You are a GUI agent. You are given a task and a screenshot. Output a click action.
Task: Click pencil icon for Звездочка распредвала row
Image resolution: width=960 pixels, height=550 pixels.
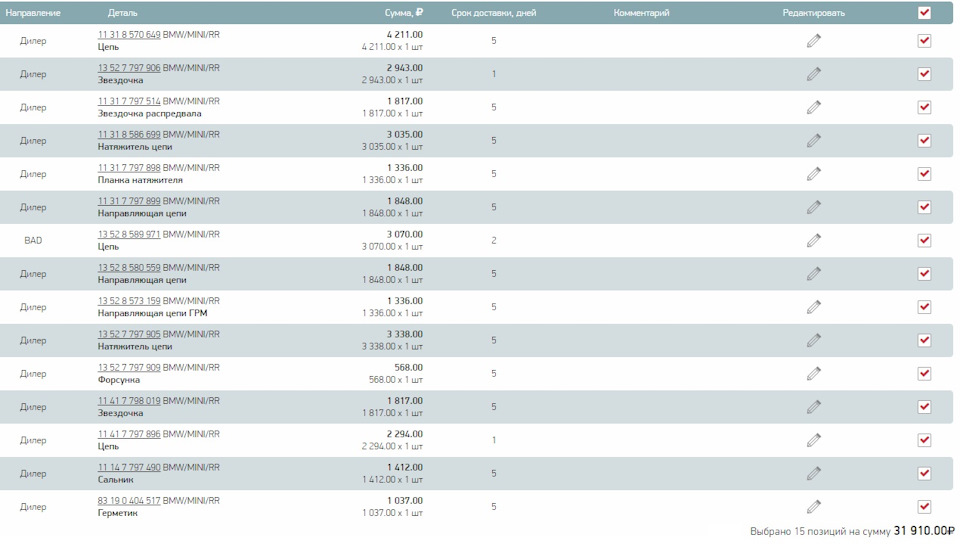tap(814, 107)
